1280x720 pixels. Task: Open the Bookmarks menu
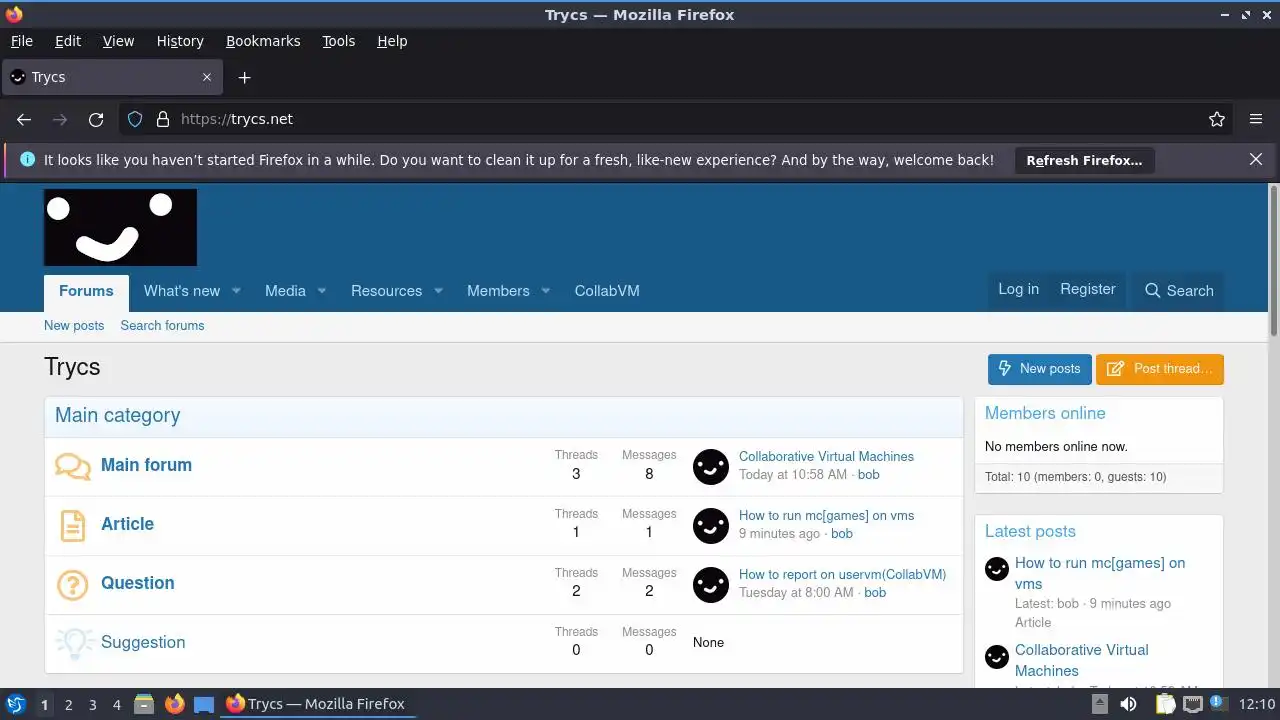click(x=263, y=41)
